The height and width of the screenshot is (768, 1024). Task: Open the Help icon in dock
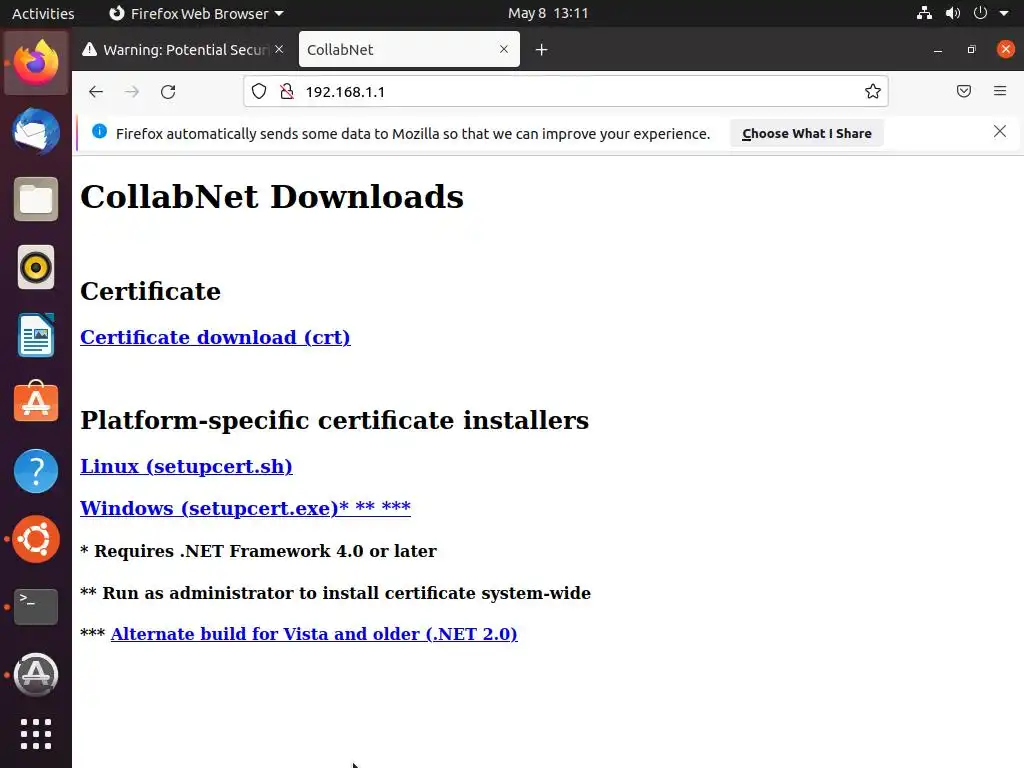tap(36, 471)
